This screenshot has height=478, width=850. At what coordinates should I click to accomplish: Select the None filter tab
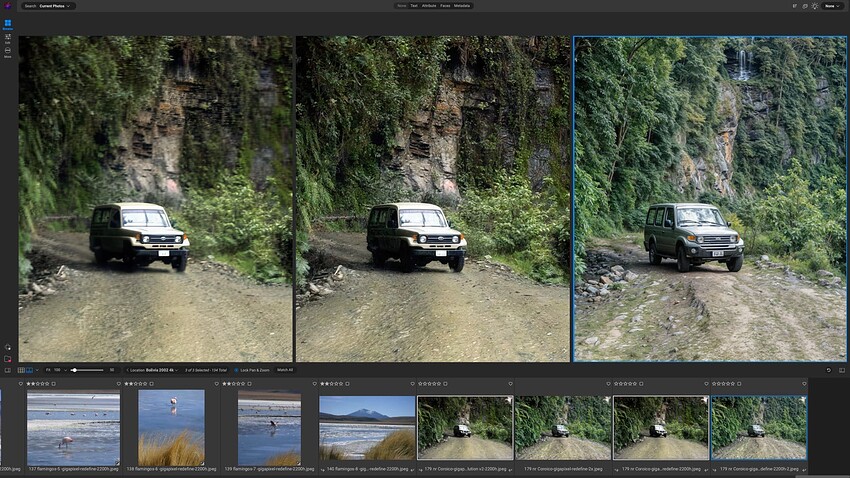(x=402, y=6)
